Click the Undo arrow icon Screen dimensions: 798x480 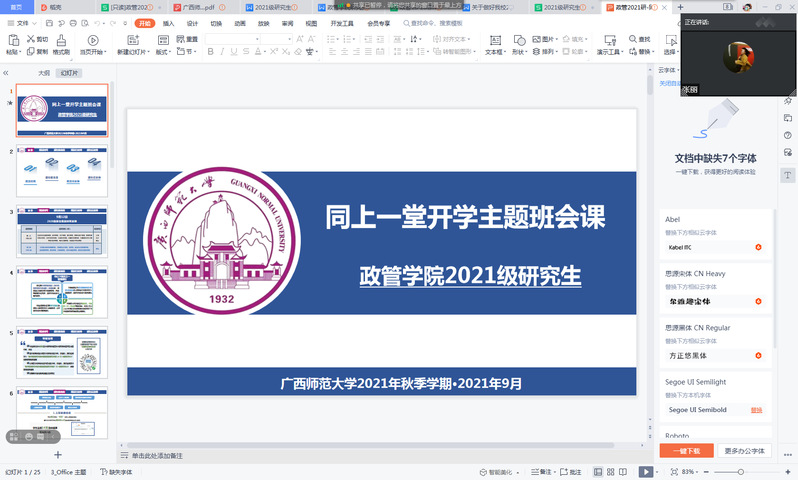click(97, 23)
